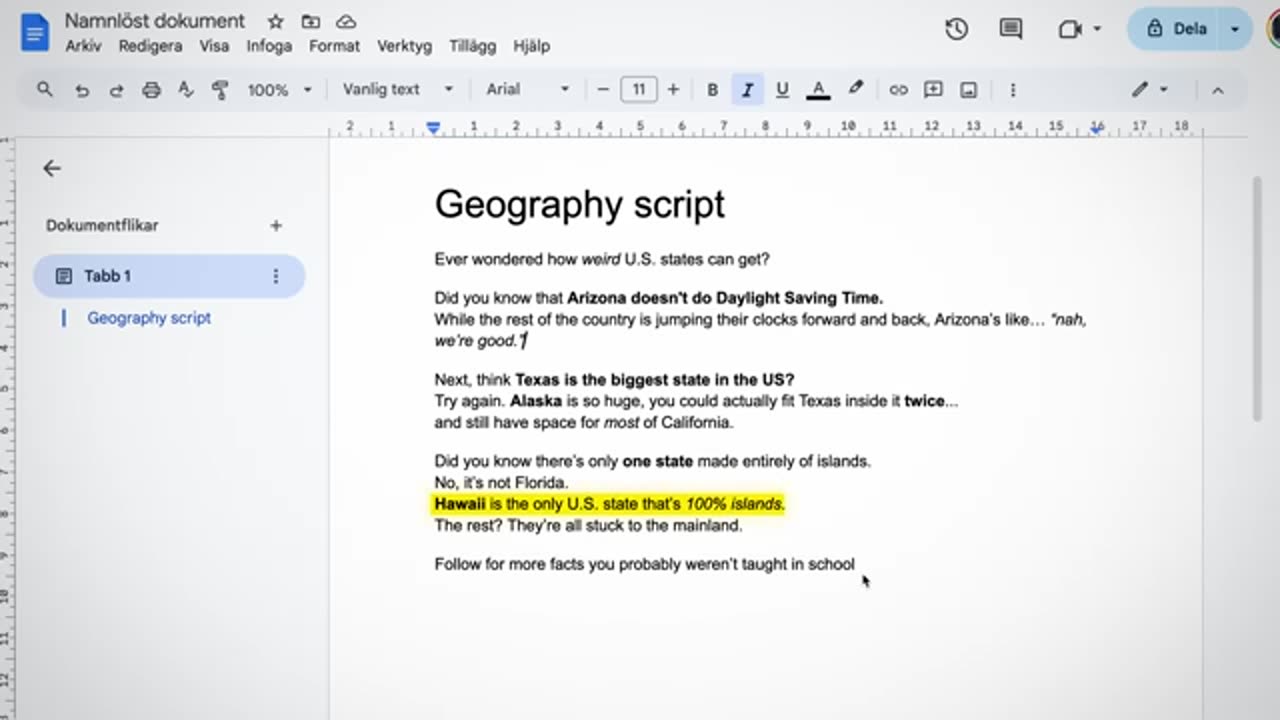
Task: Close the tabs sidebar with back arrow
Action: 52,169
